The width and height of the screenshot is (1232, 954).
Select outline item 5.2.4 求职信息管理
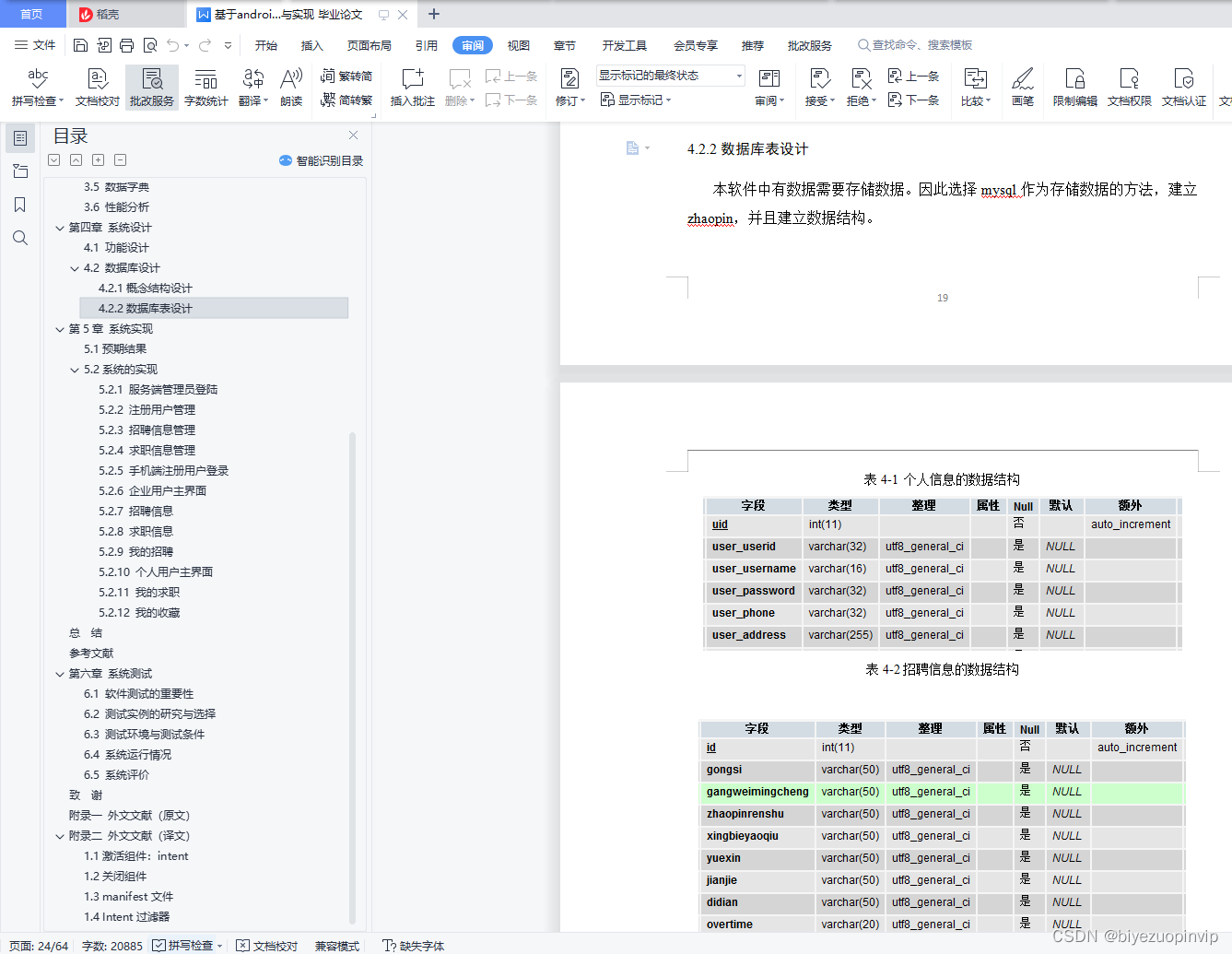click(x=147, y=451)
